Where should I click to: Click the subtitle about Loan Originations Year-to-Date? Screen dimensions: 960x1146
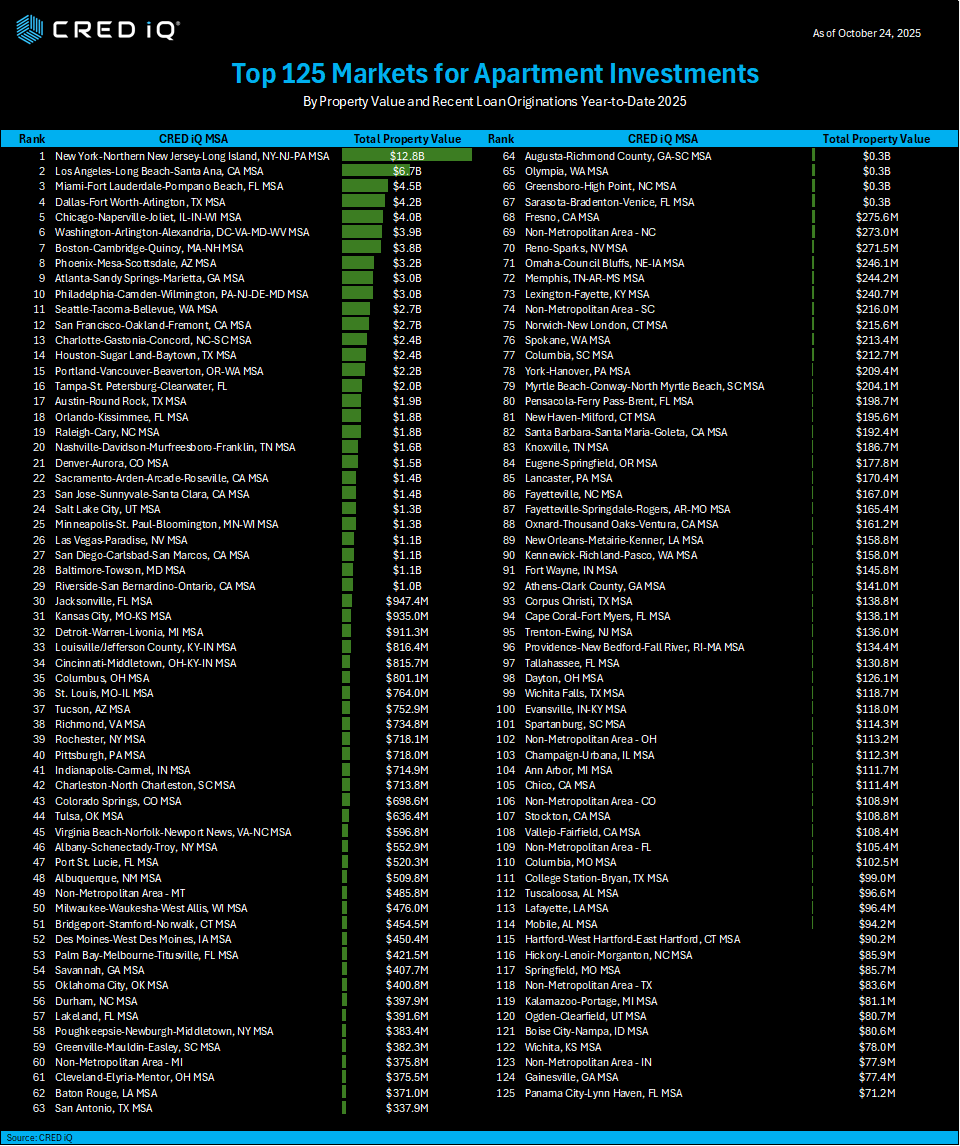tap(495, 102)
